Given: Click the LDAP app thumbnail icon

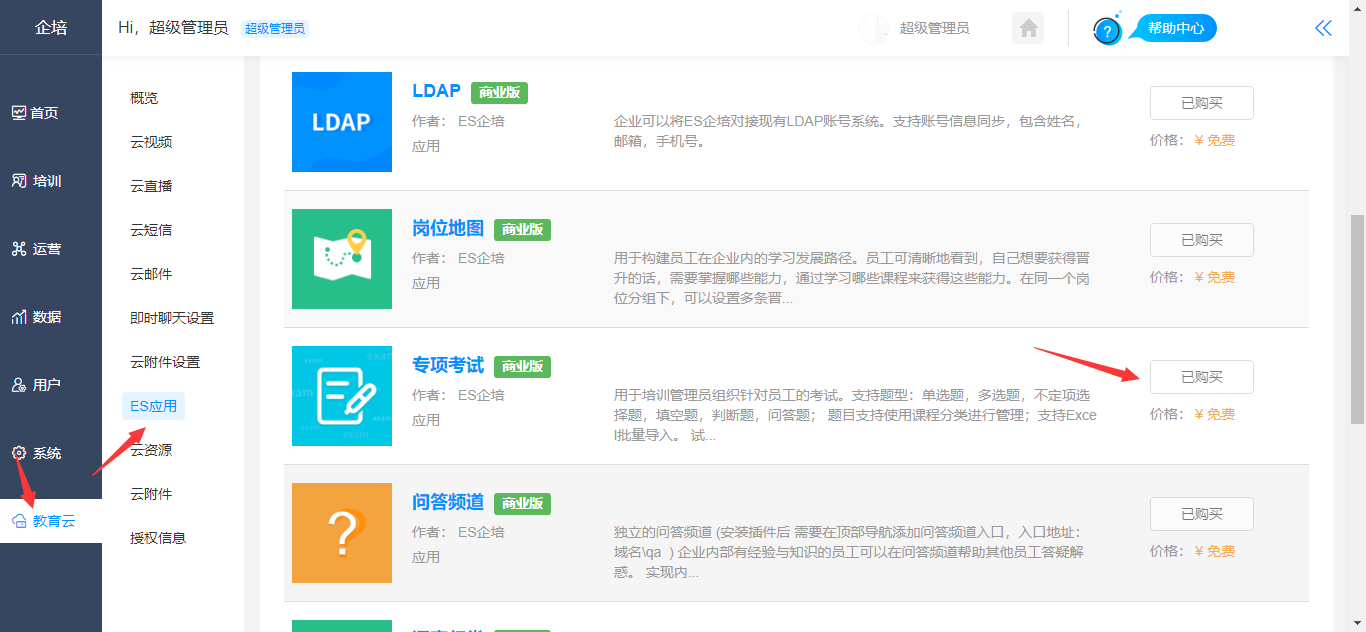Looking at the screenshot, I should (342, 122).
